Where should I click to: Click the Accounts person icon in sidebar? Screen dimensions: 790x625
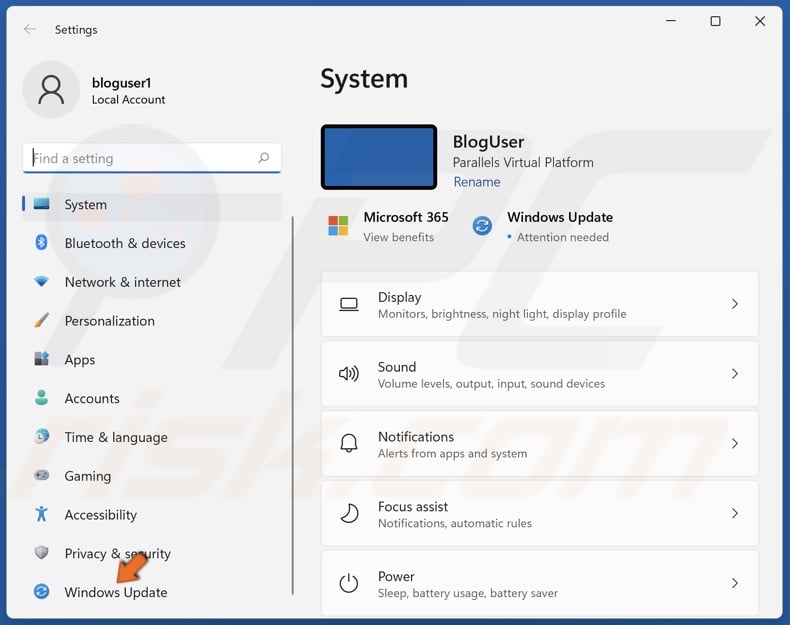41,398
